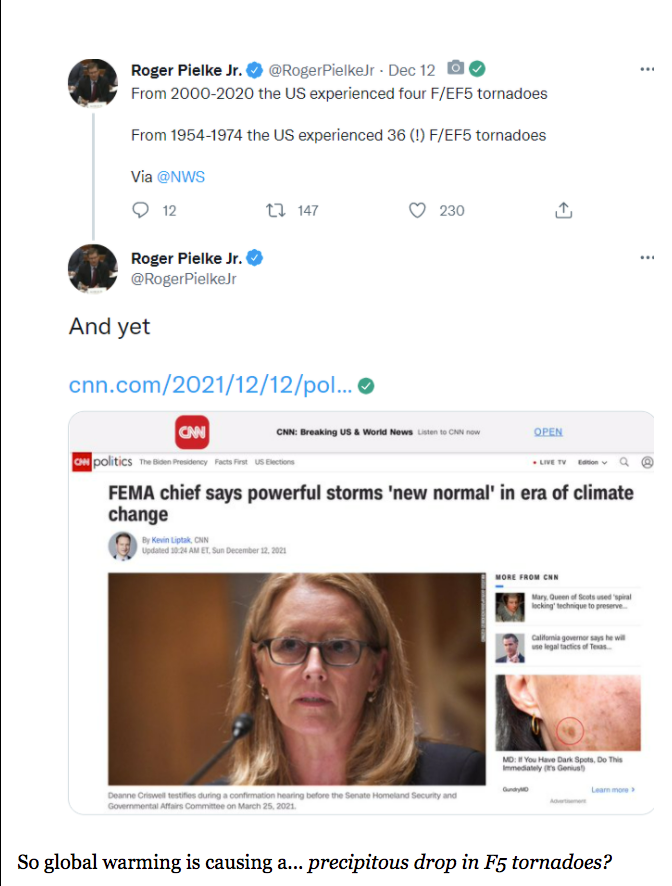This screenshot has height=886, width=672.
Task: Click the CNN search magnifier icon
Action: (624, 462)
